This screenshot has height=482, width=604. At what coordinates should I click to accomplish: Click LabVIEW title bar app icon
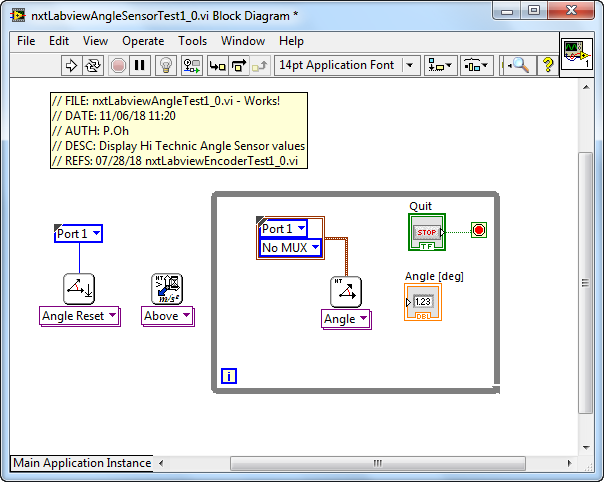pos(18,15)
